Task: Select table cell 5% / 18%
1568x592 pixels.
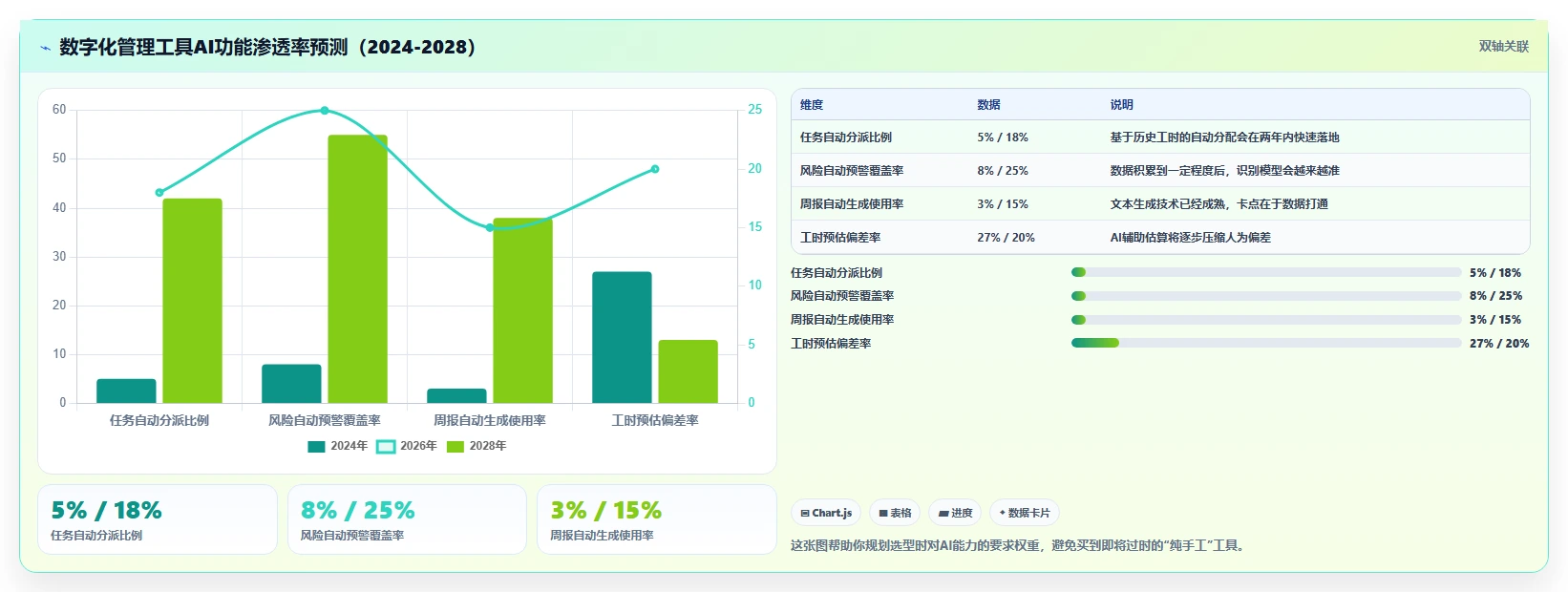Action: [1003, 137]
